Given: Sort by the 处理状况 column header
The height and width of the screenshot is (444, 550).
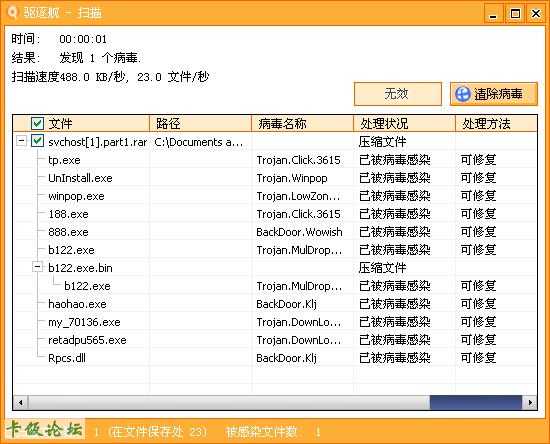Looking at the screenshot, I should (404, 123).
